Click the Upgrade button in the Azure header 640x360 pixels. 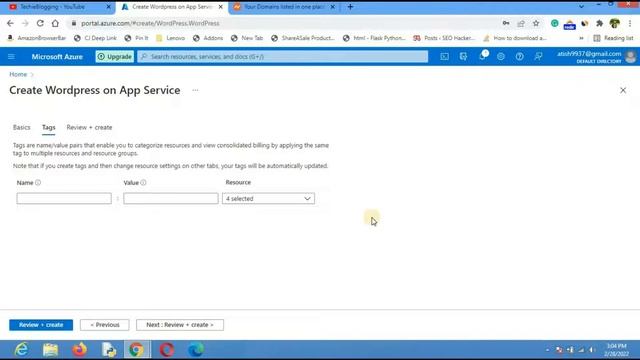(x=115, y=56)
